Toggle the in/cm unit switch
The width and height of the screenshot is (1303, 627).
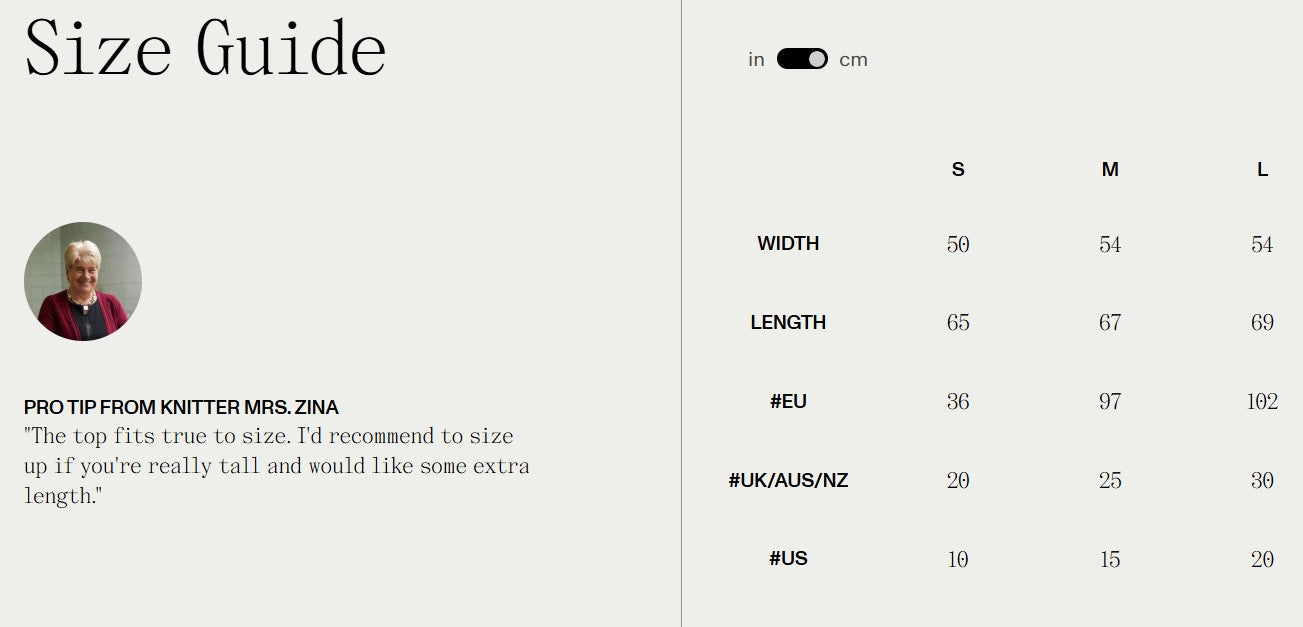(x=802, y=59)
